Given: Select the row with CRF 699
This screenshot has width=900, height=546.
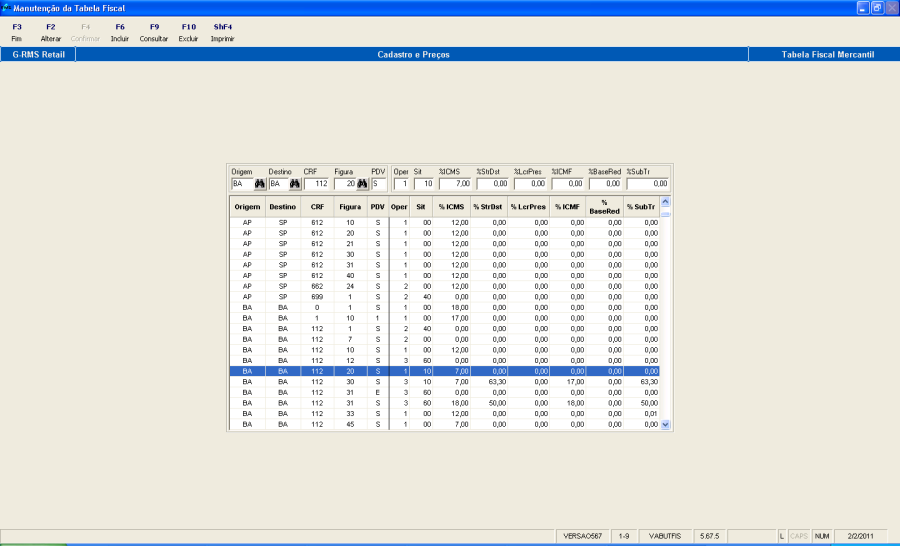Looking at the screenshot, I should point(444,297).
